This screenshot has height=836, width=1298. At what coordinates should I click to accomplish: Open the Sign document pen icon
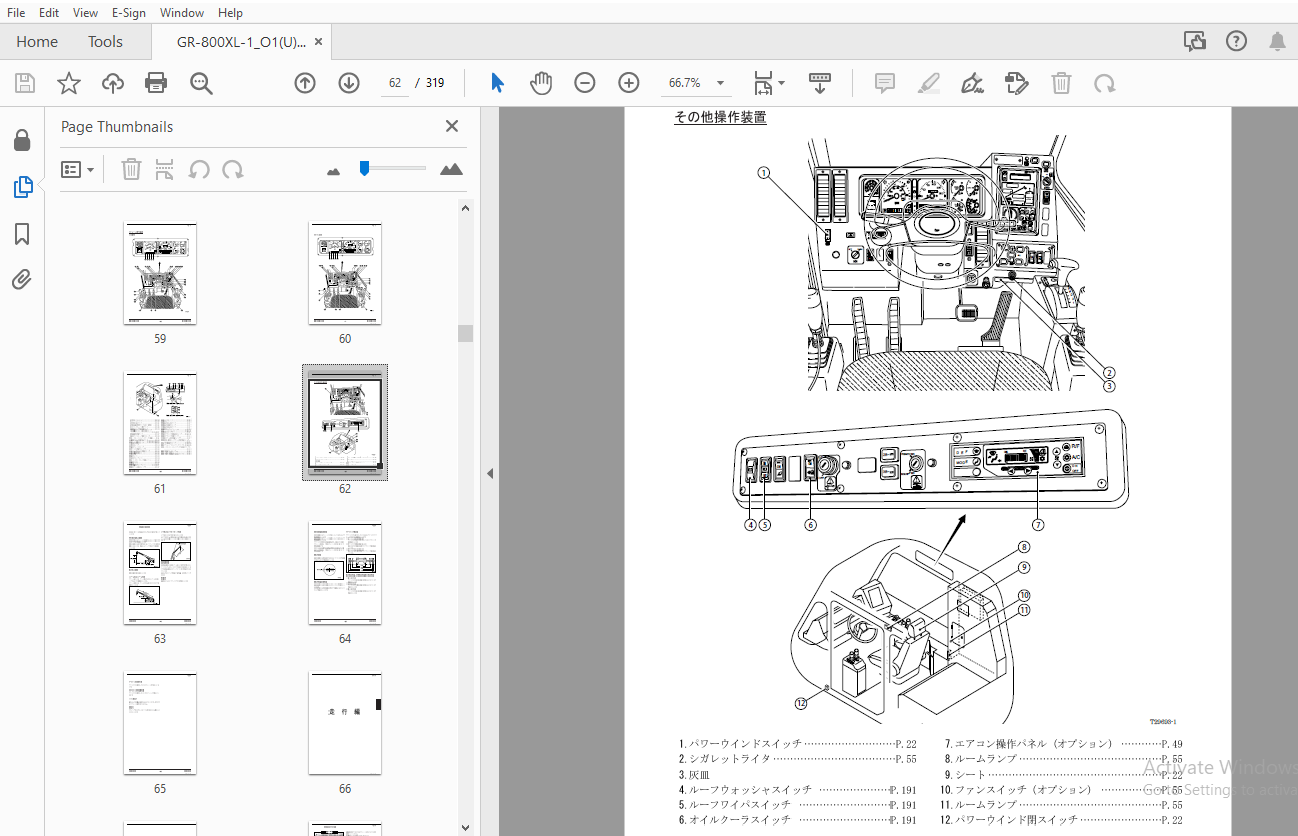[x=972, y=83]
